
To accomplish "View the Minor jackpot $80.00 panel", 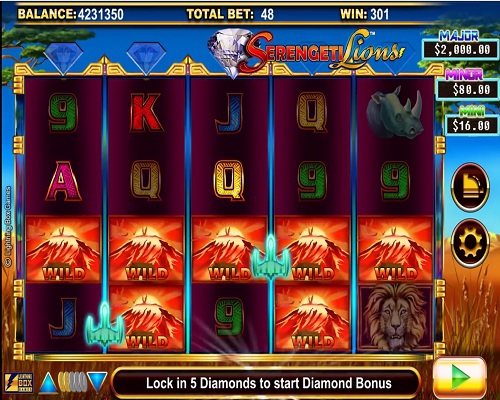I will tap(468, 84).
